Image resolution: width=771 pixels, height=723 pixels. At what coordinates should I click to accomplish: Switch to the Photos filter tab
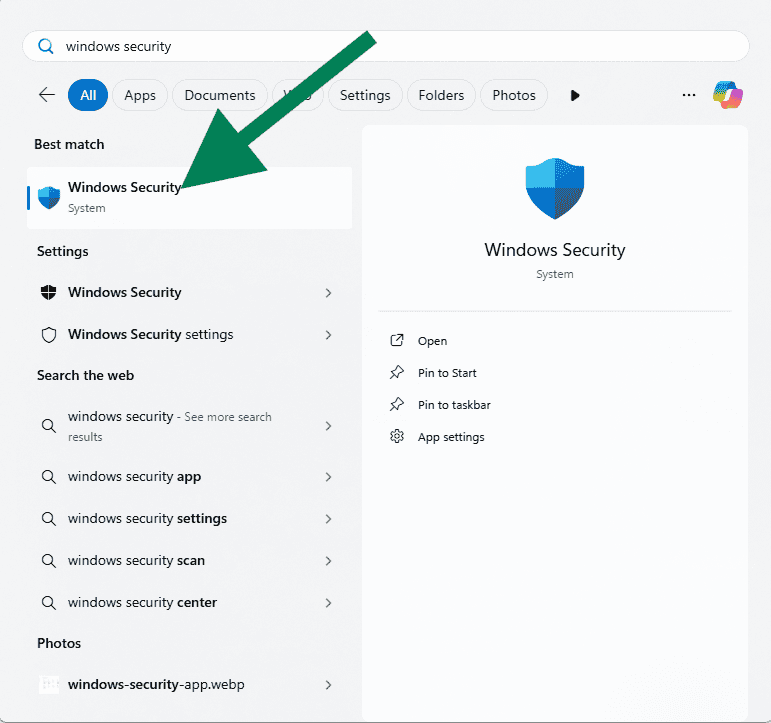pyautogui.click(x=514, y=95)
